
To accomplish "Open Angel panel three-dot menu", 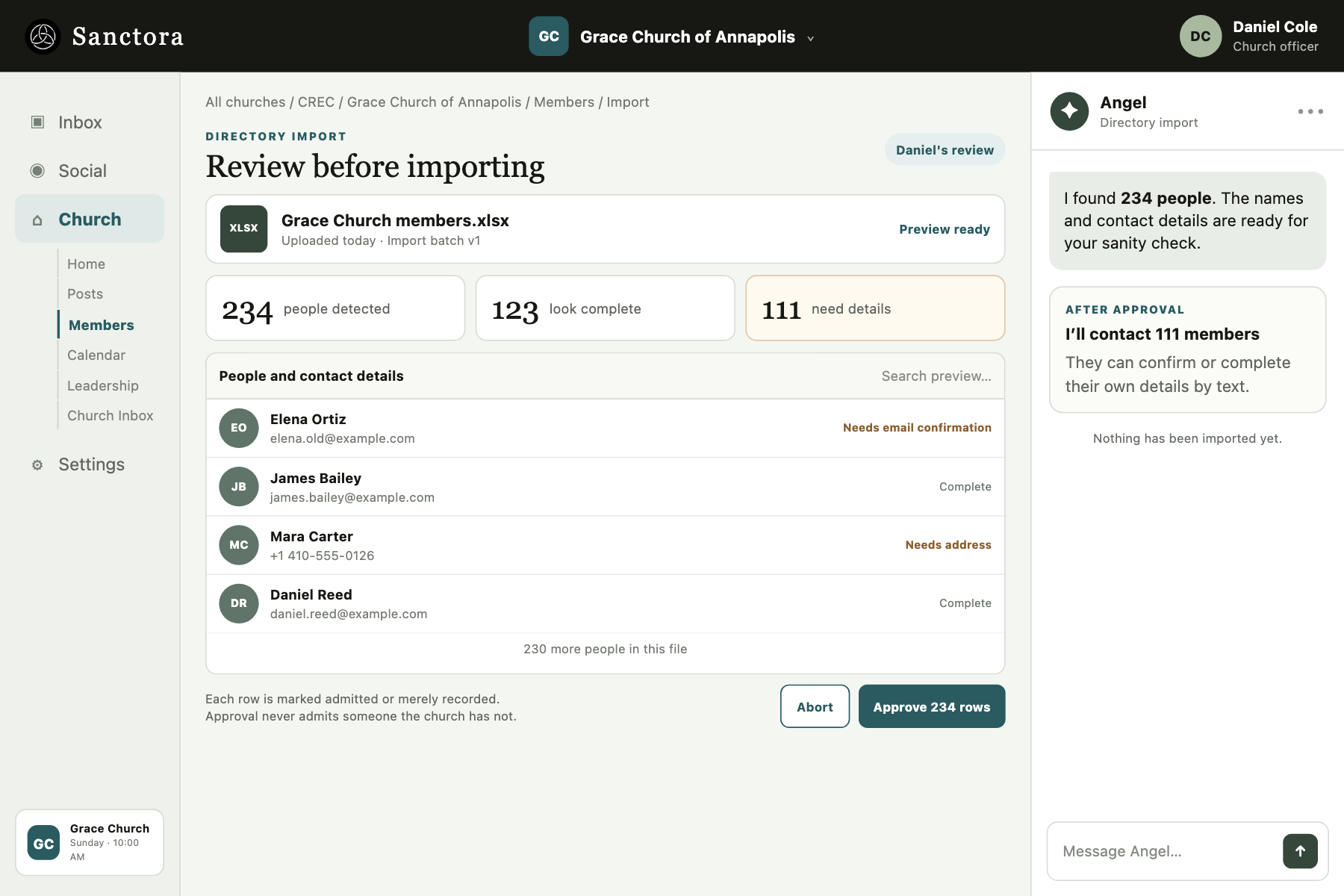I will (x=1310, y=111).
